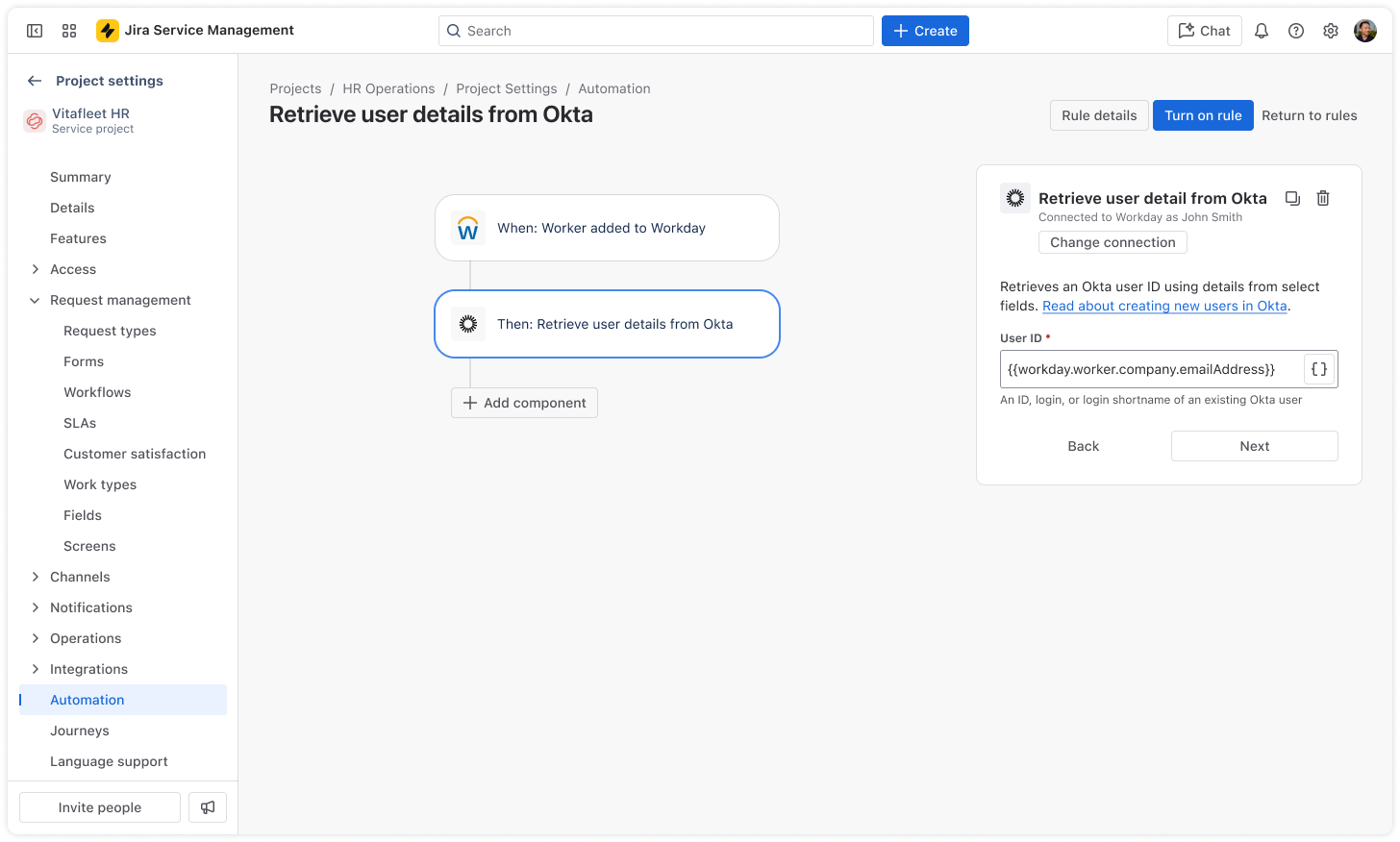Viewport: 1400px width, 842px height.
Task: Click the Turn on rule button
Action: pyautogui.click(x=1203, y=115)
